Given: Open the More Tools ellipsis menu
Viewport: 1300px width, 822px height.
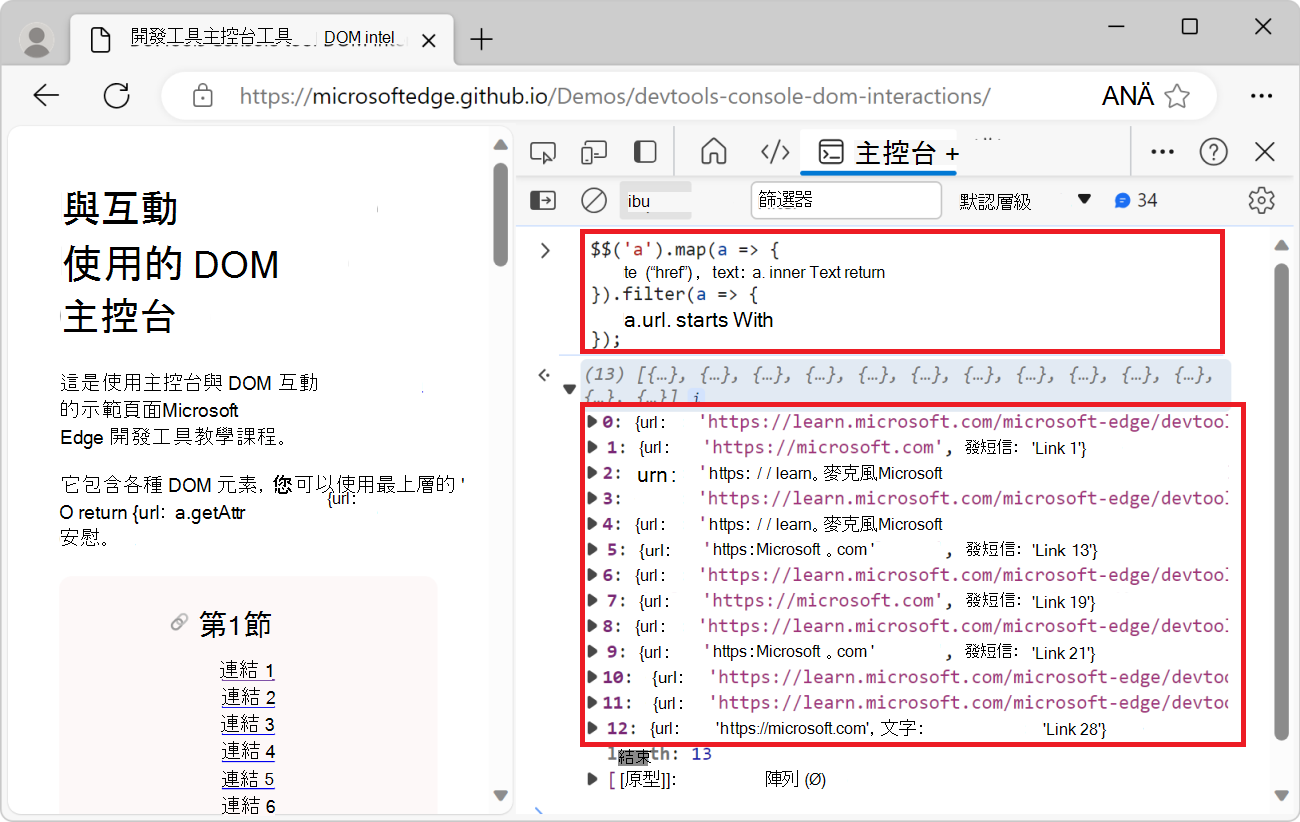Looking at the screenshot, I should [1161, 151].
